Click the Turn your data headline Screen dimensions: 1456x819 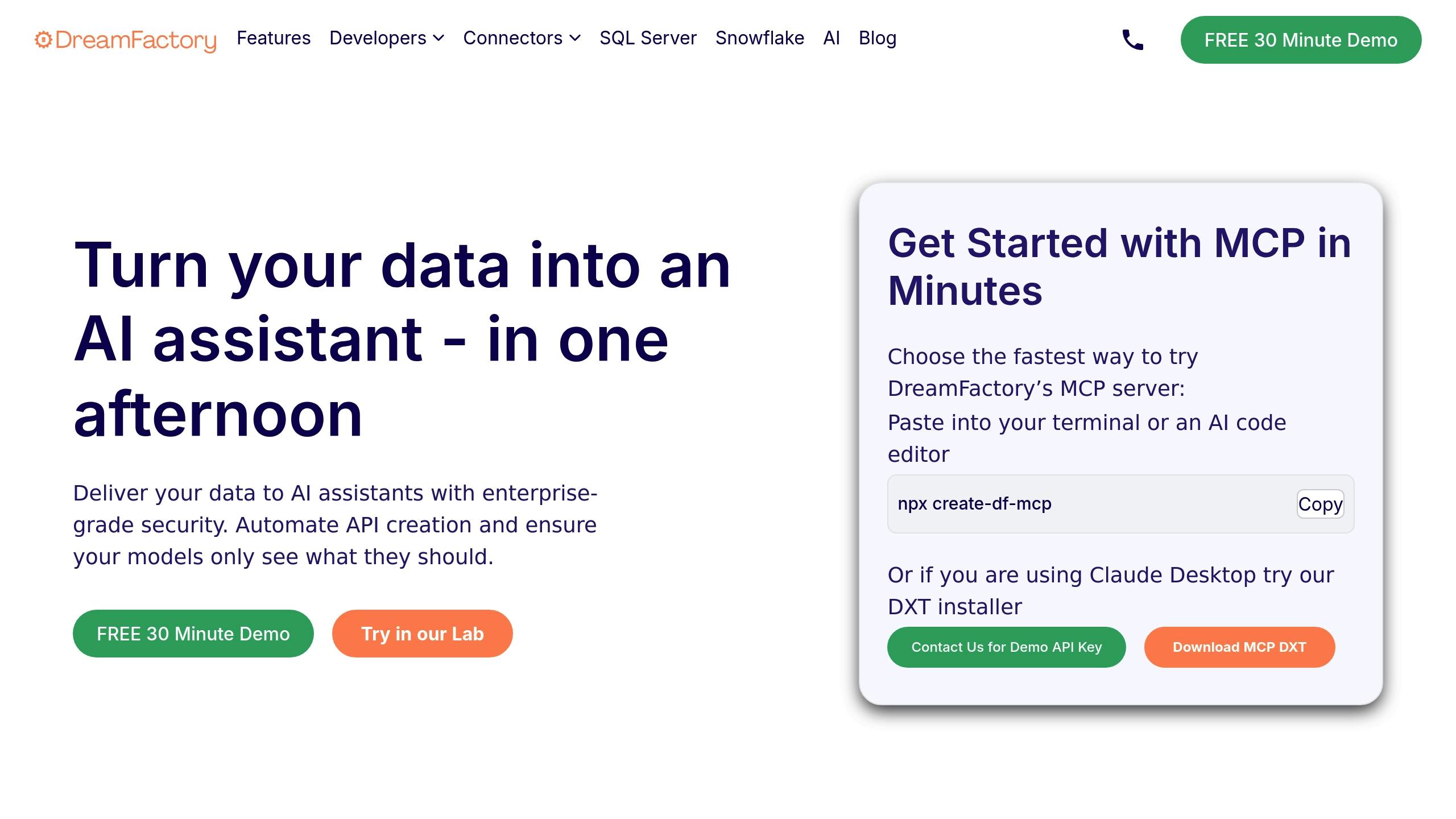(x=402, y=340)
